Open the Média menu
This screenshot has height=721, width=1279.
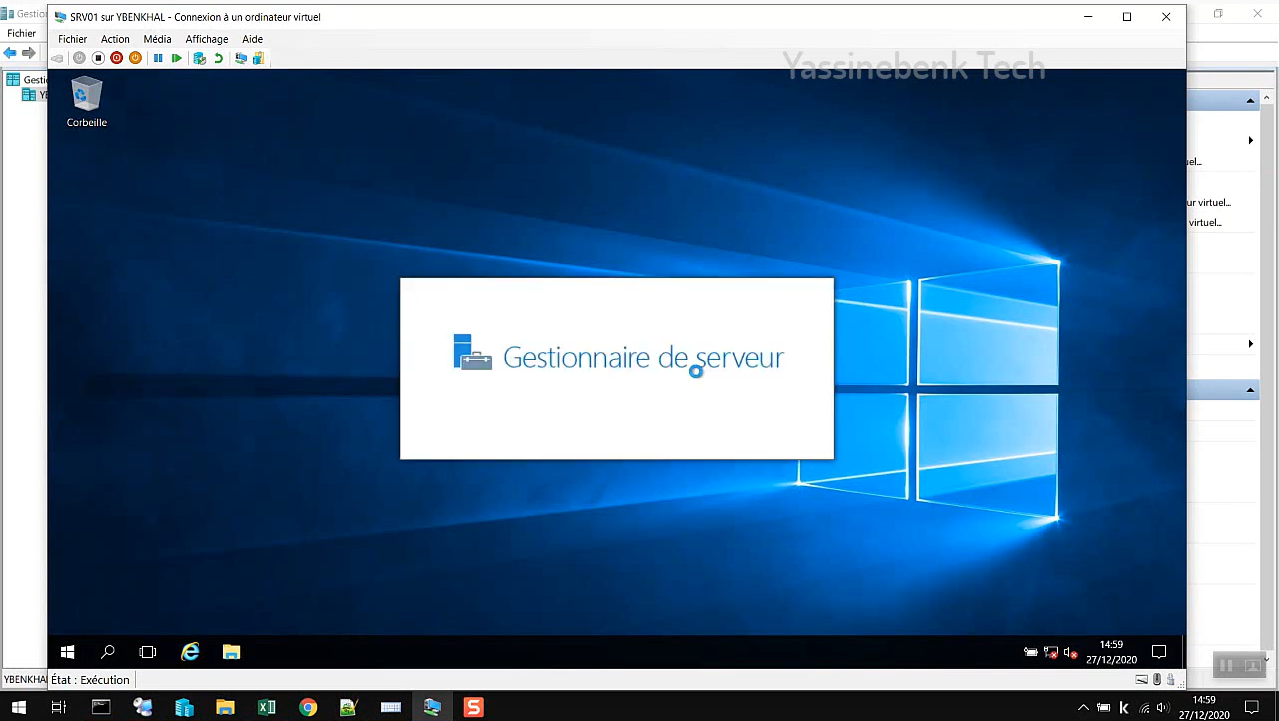pyautogui.click(x=157, y=39)
